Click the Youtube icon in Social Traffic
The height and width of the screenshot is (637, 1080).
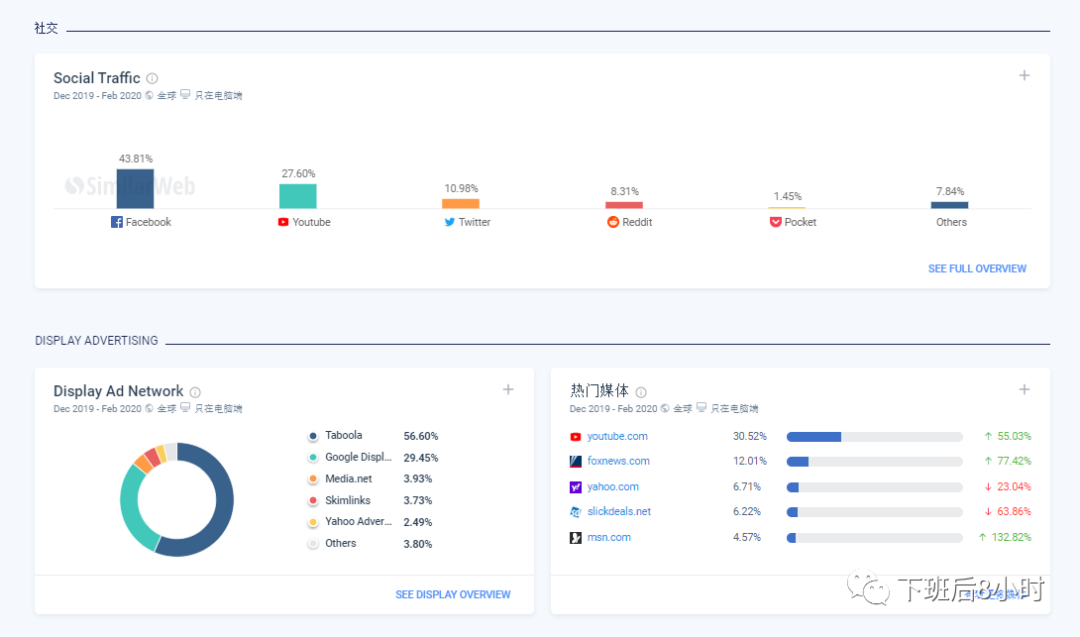(x=283, y=222)
